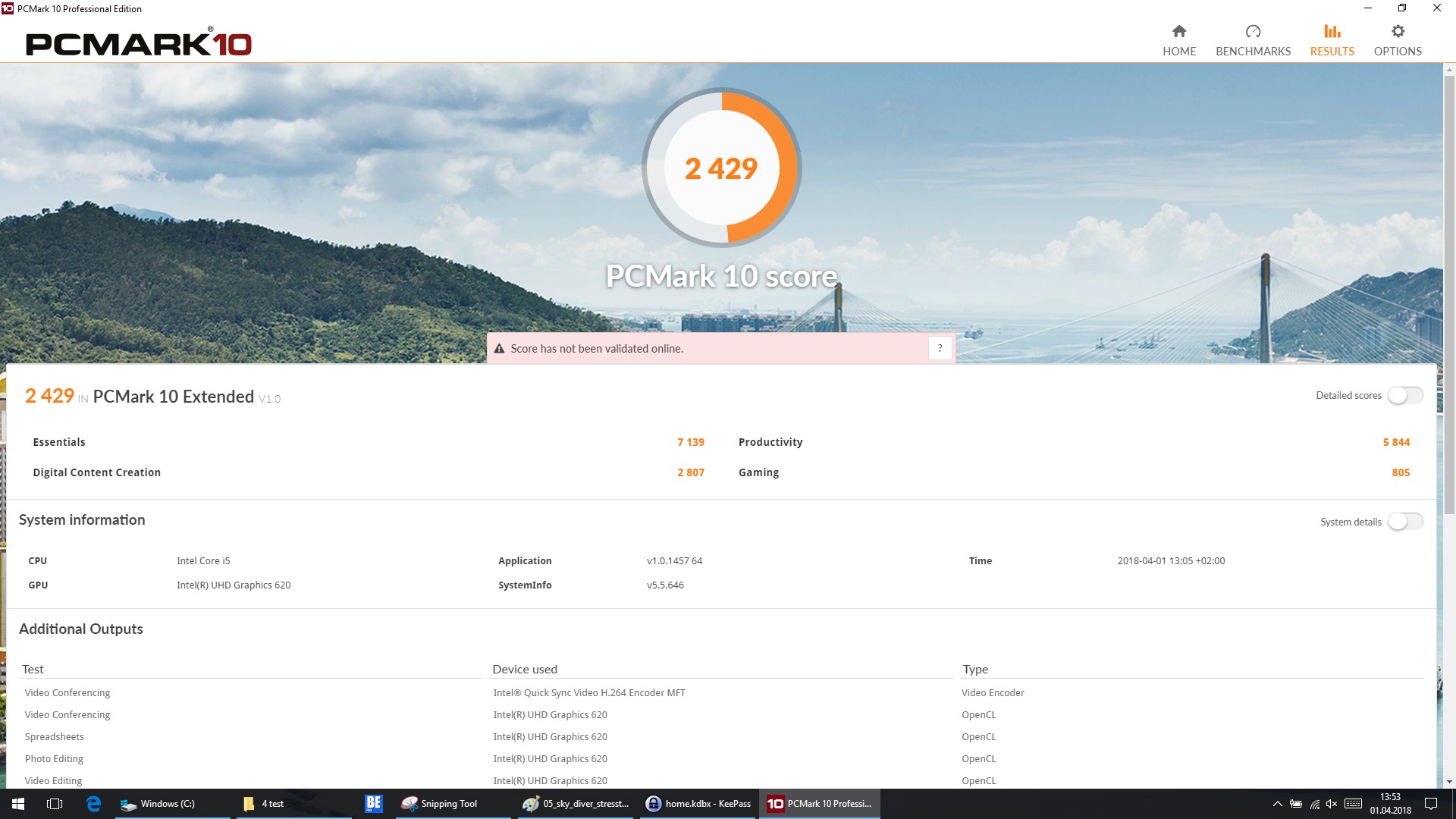Click scrollbar down arrow in results
Image resolution: width=1456 pixels, height=819 pixels.
(x=1449, y=781)
